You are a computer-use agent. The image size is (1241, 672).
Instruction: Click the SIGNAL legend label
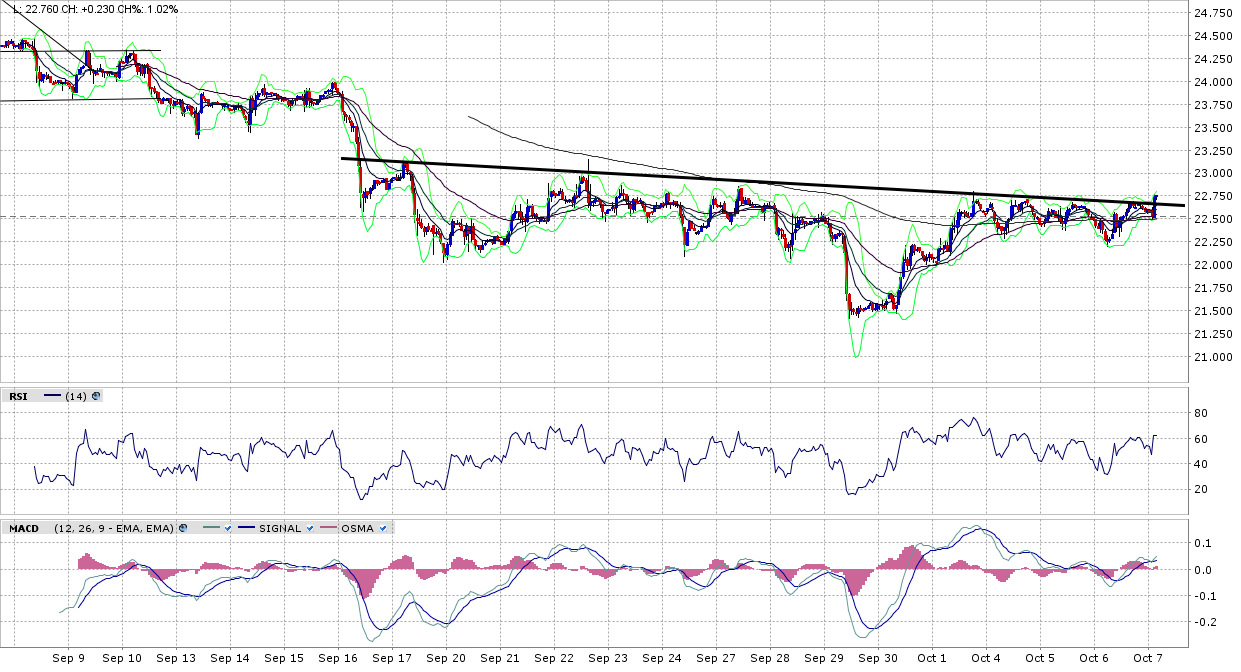coord(280,528)
